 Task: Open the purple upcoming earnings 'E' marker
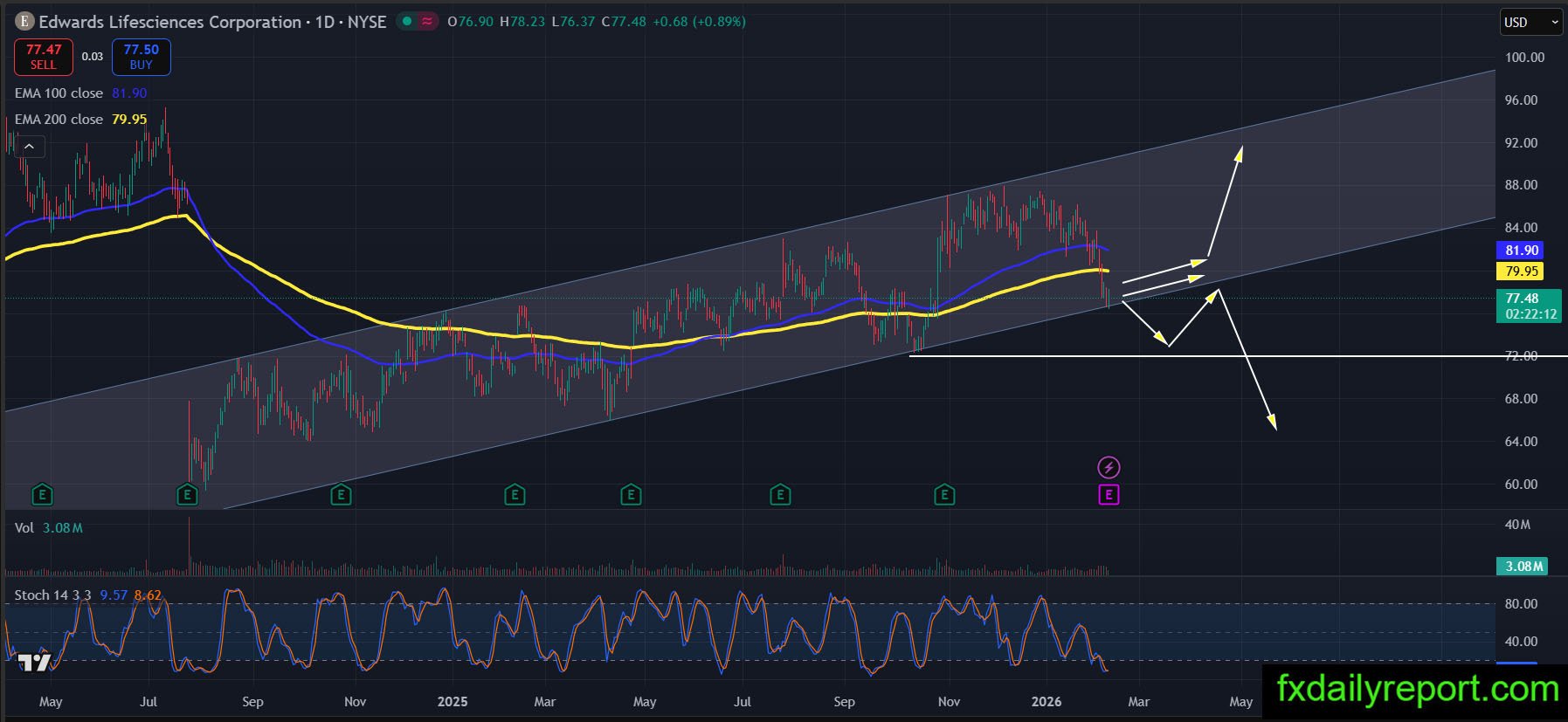(x=1109, y=495)
